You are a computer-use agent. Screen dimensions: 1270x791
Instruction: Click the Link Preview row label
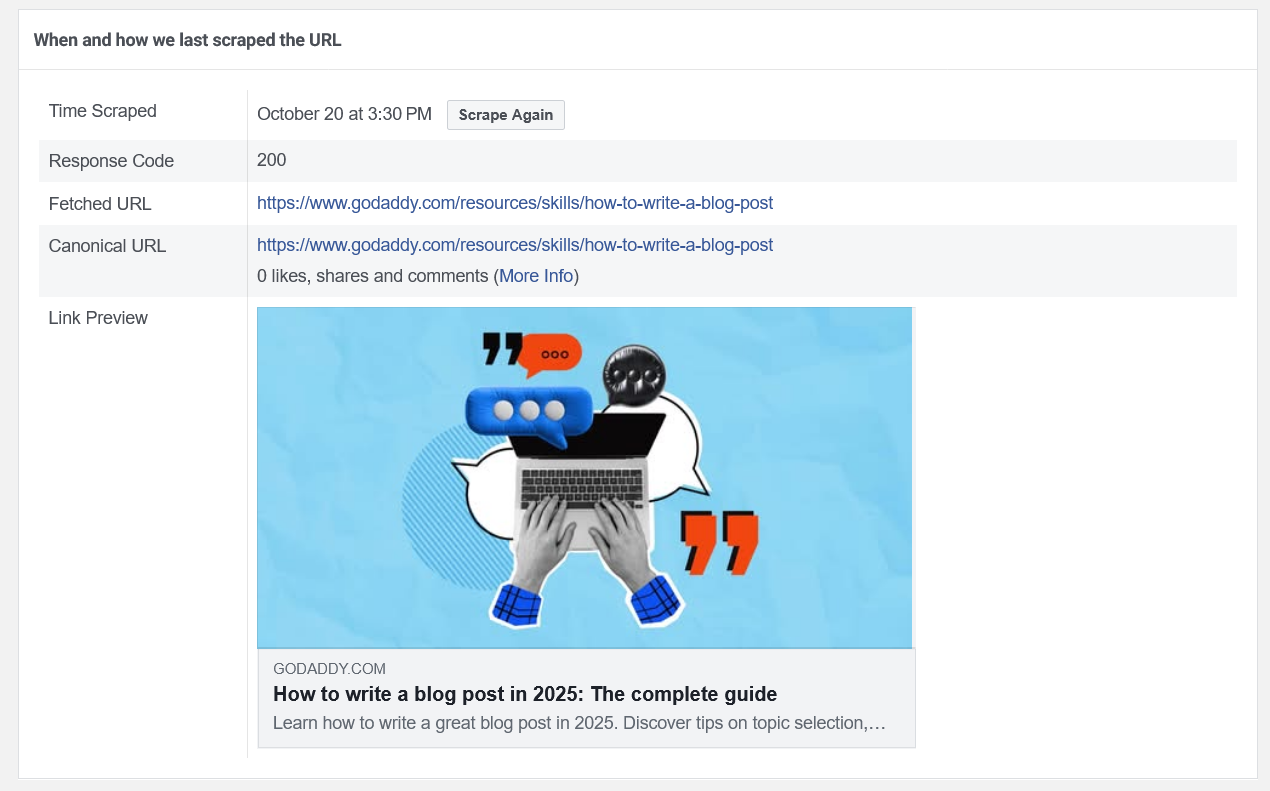98,318
